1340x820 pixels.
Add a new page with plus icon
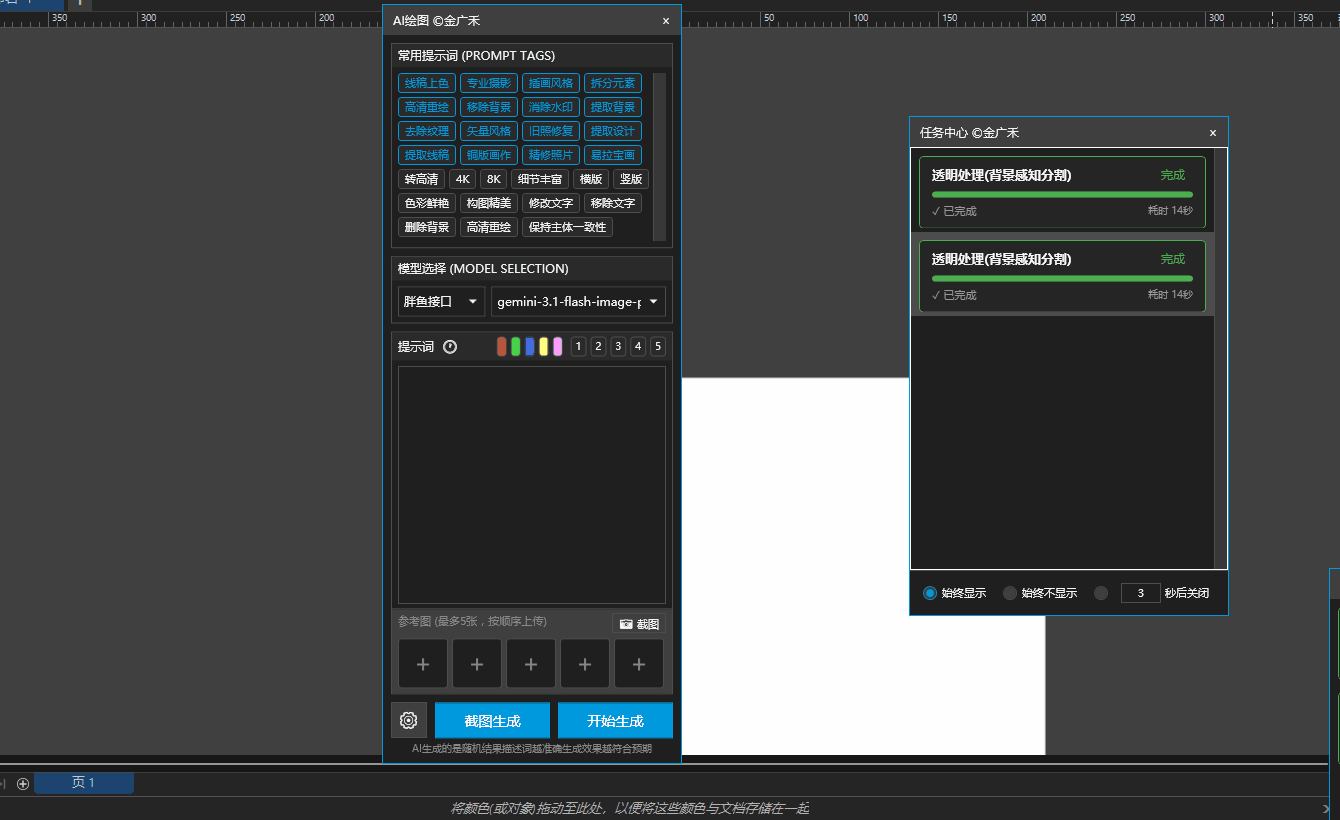point(23,783)
